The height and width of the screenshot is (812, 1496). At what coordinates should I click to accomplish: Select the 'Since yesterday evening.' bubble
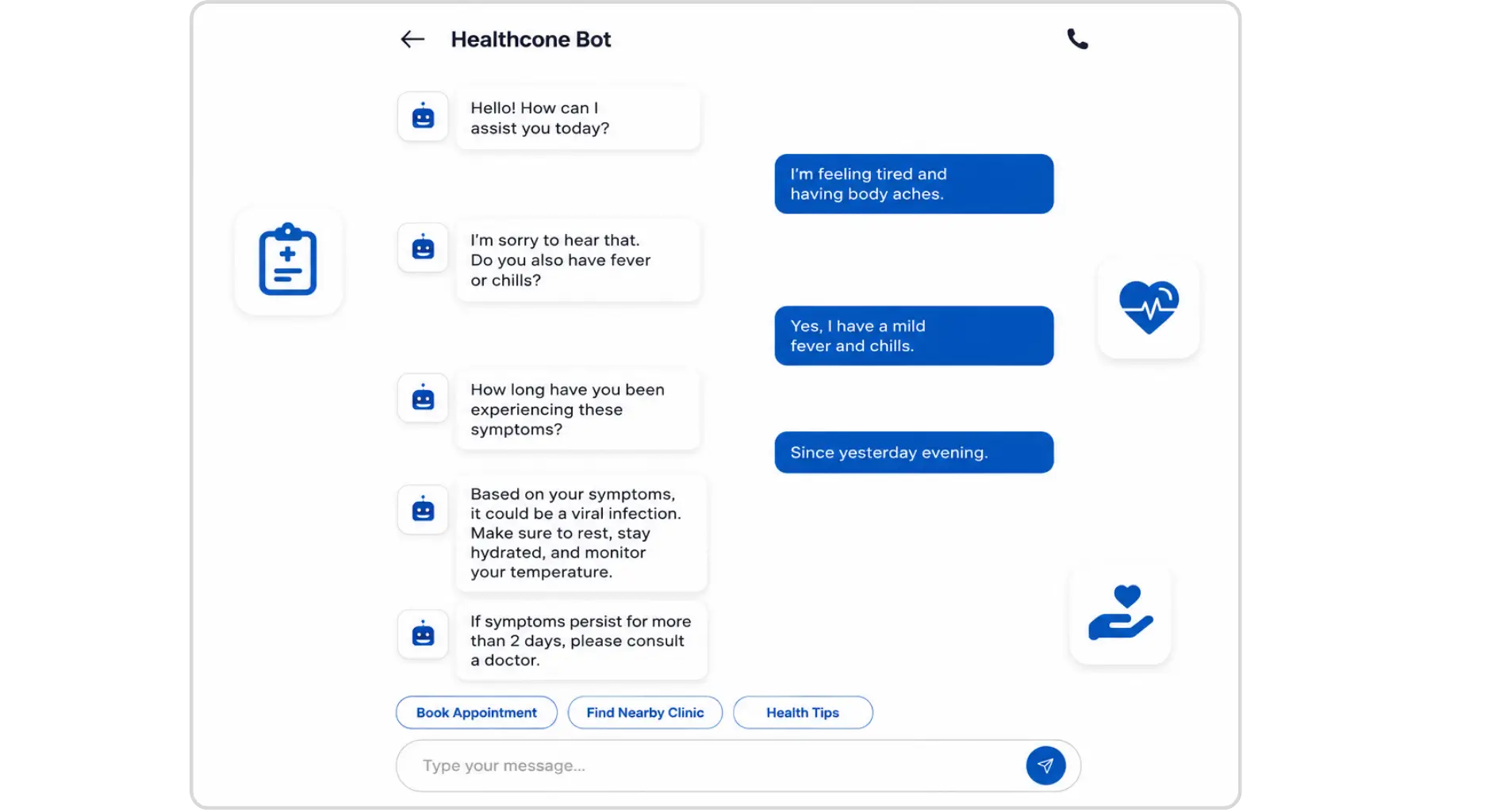914,452
